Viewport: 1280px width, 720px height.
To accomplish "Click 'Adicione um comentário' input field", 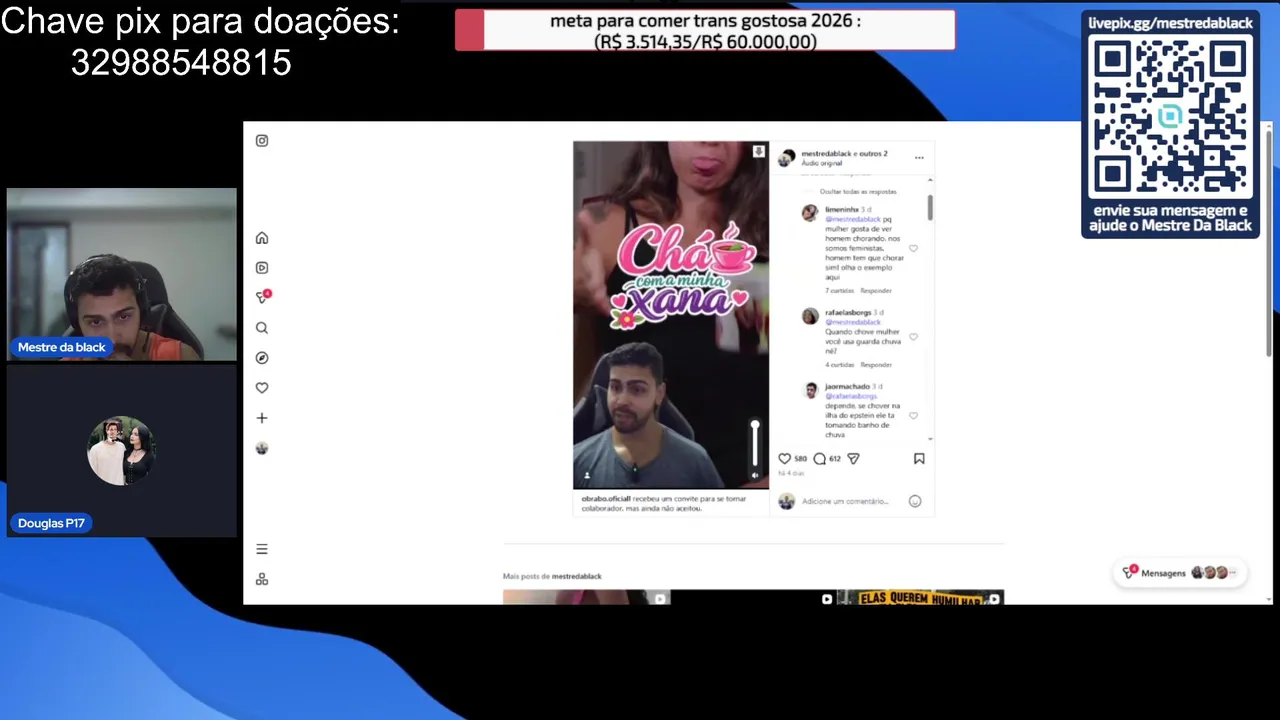I will click(845, 501).
